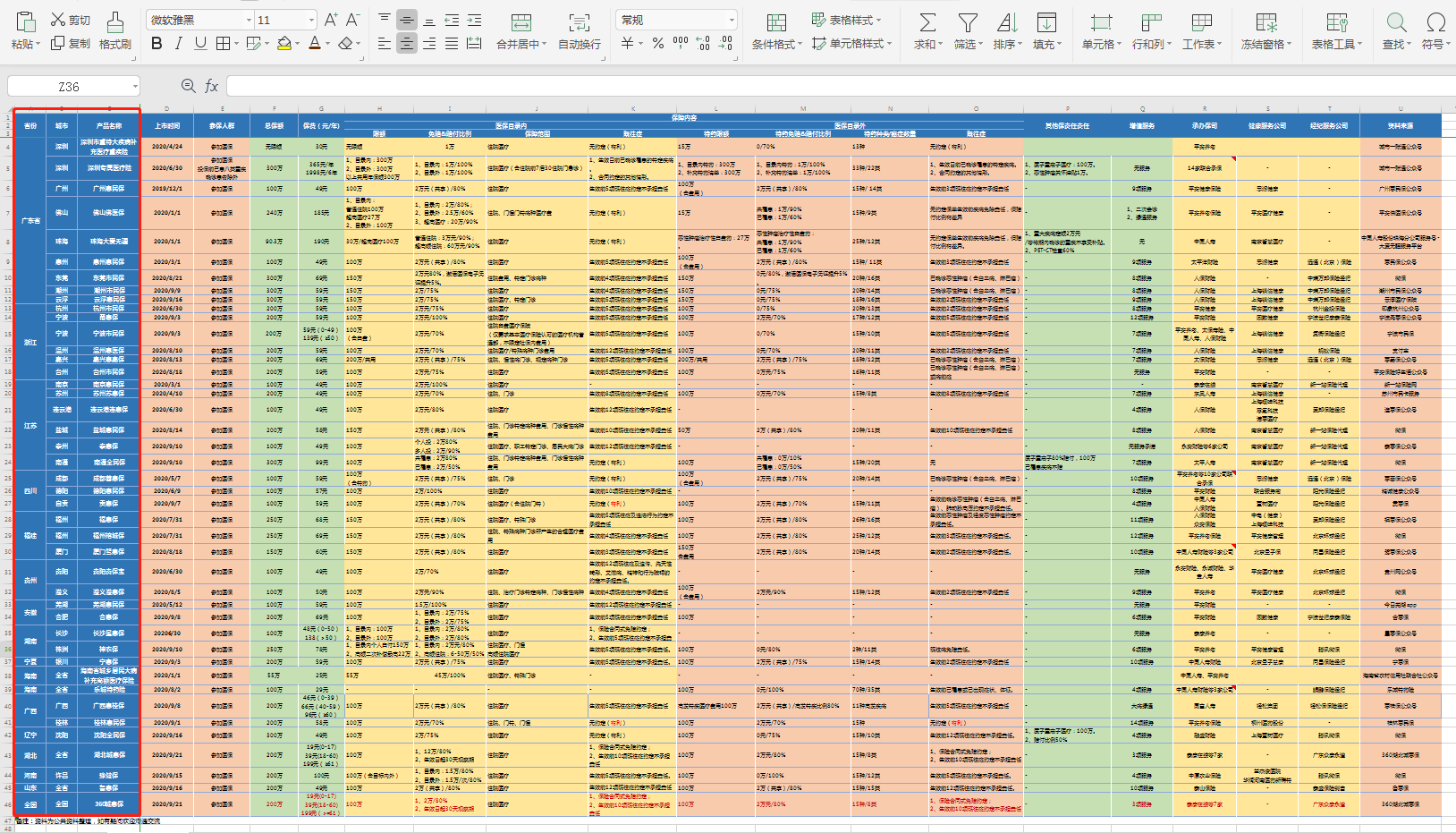This screenshot has width=1456, height=833.
Task: Click the font color A icon
Action: [x=314, y=43]
